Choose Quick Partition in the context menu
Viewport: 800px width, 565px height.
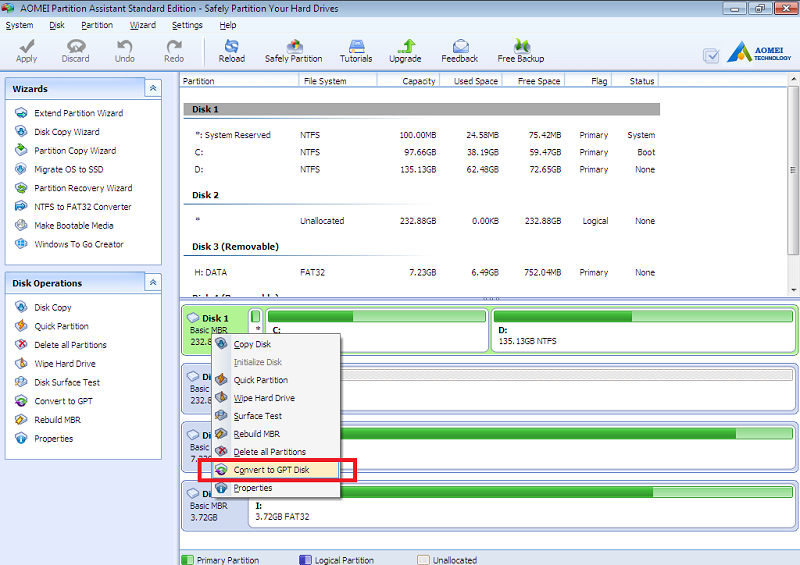[x=276, y=380]
